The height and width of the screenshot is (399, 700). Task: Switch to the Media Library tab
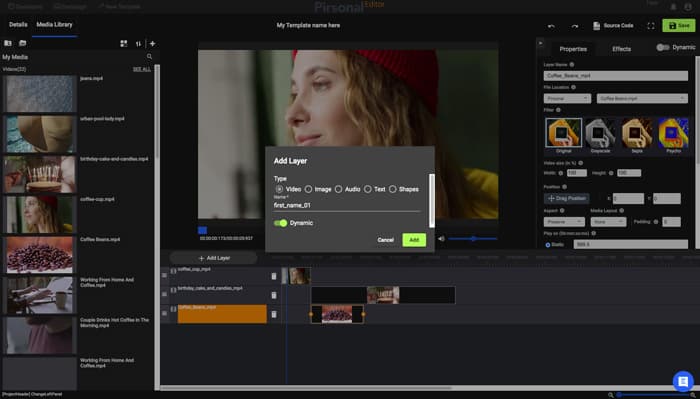point(54,25)
